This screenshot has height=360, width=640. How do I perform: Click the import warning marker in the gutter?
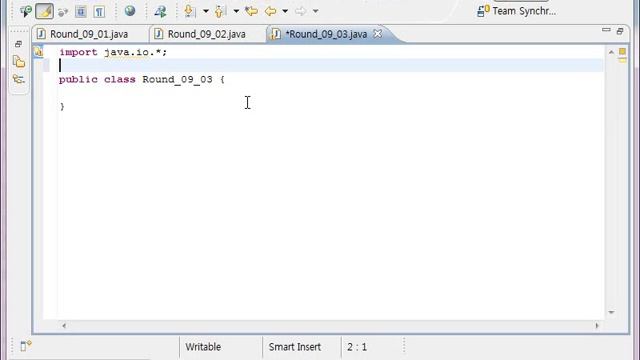coord(38,52)
